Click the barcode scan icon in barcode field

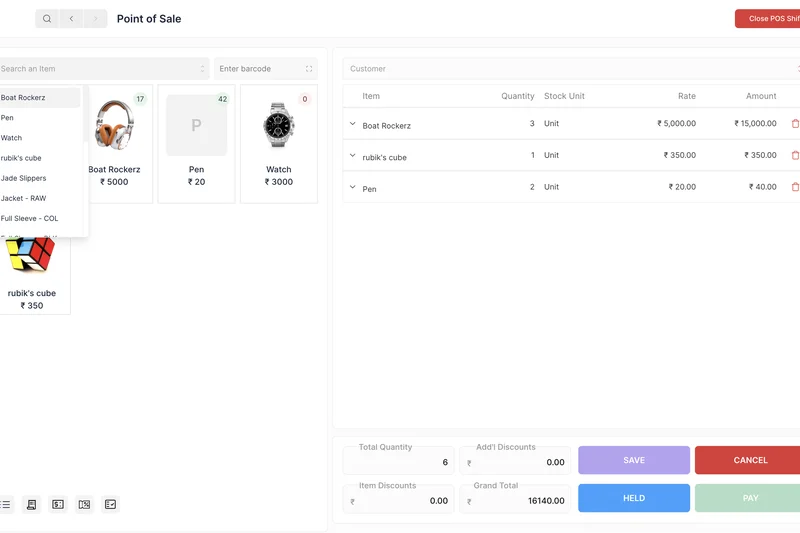[x=308, y=69]
